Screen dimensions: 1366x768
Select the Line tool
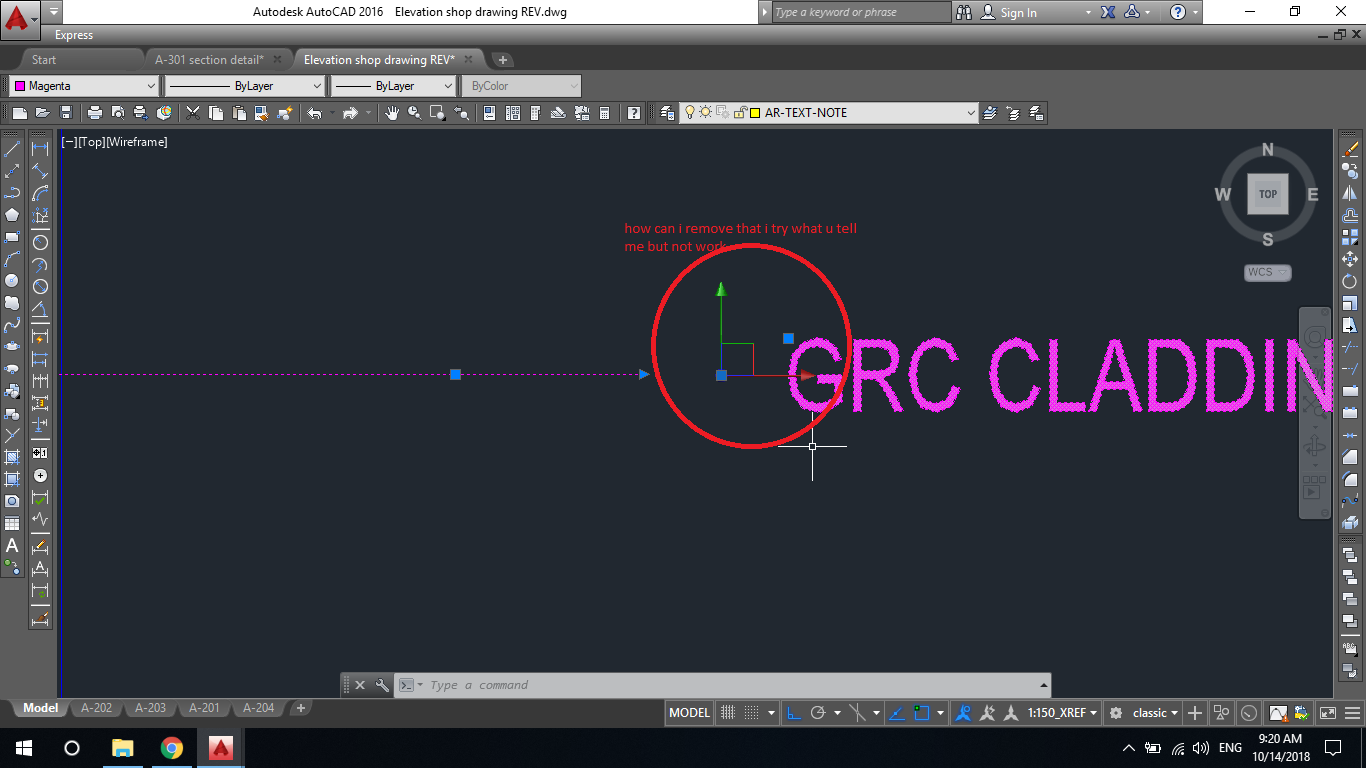pos(13,149)
